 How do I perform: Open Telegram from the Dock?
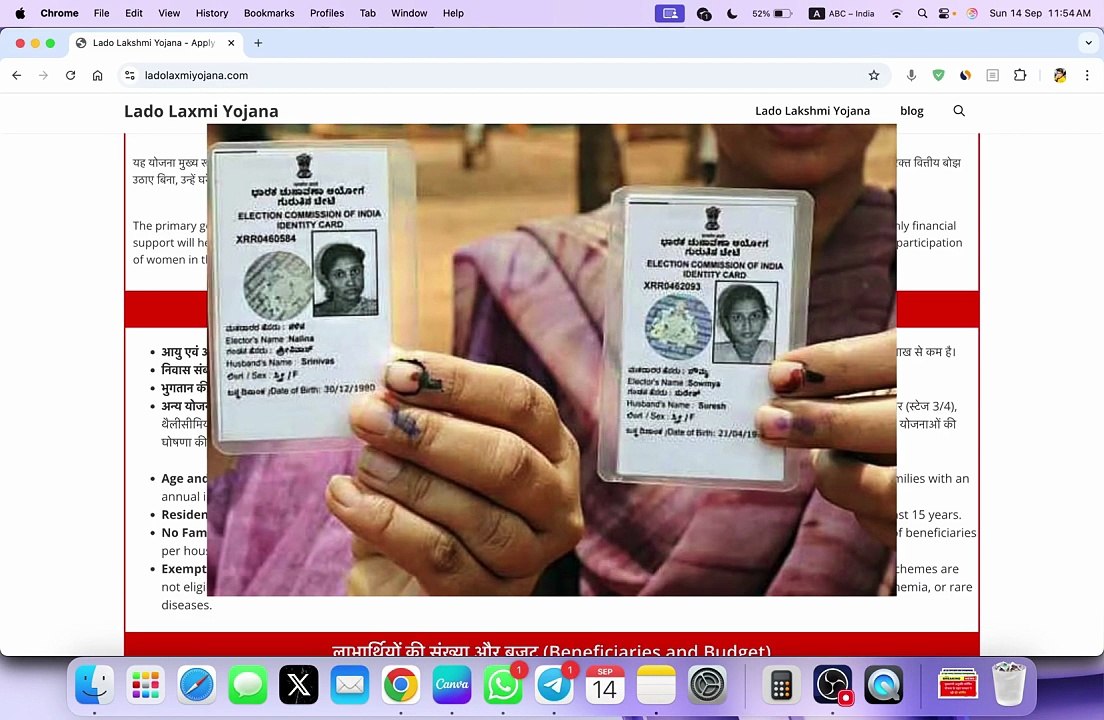pyautogui.click(x=554, y=684)
